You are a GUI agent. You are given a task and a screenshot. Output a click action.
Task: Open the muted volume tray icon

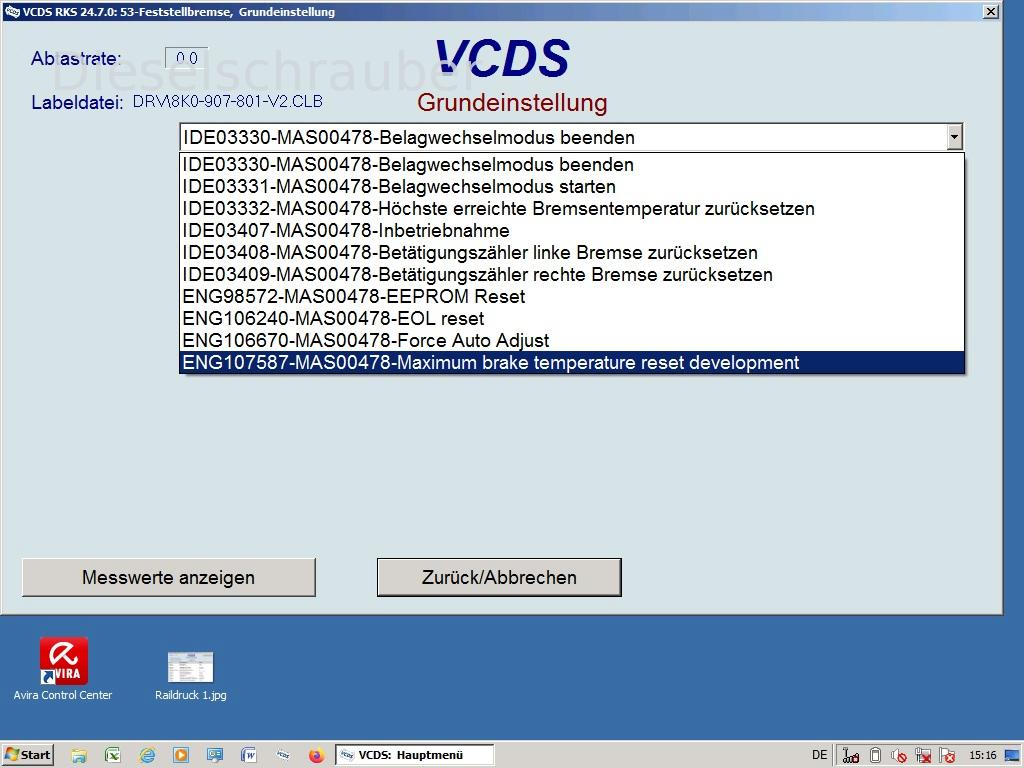pos(899,756)
